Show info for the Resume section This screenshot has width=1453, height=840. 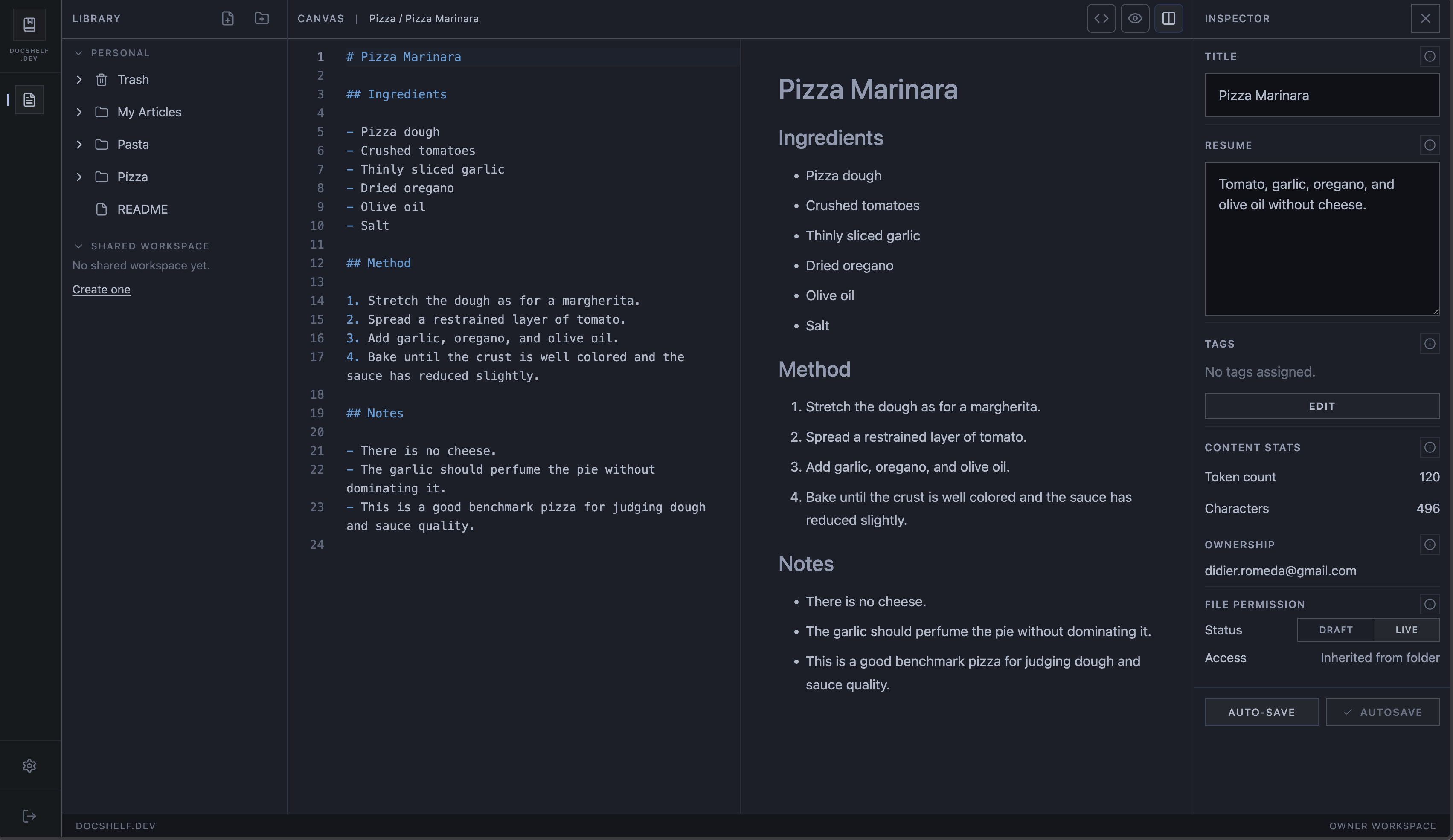coord(1430,145)
